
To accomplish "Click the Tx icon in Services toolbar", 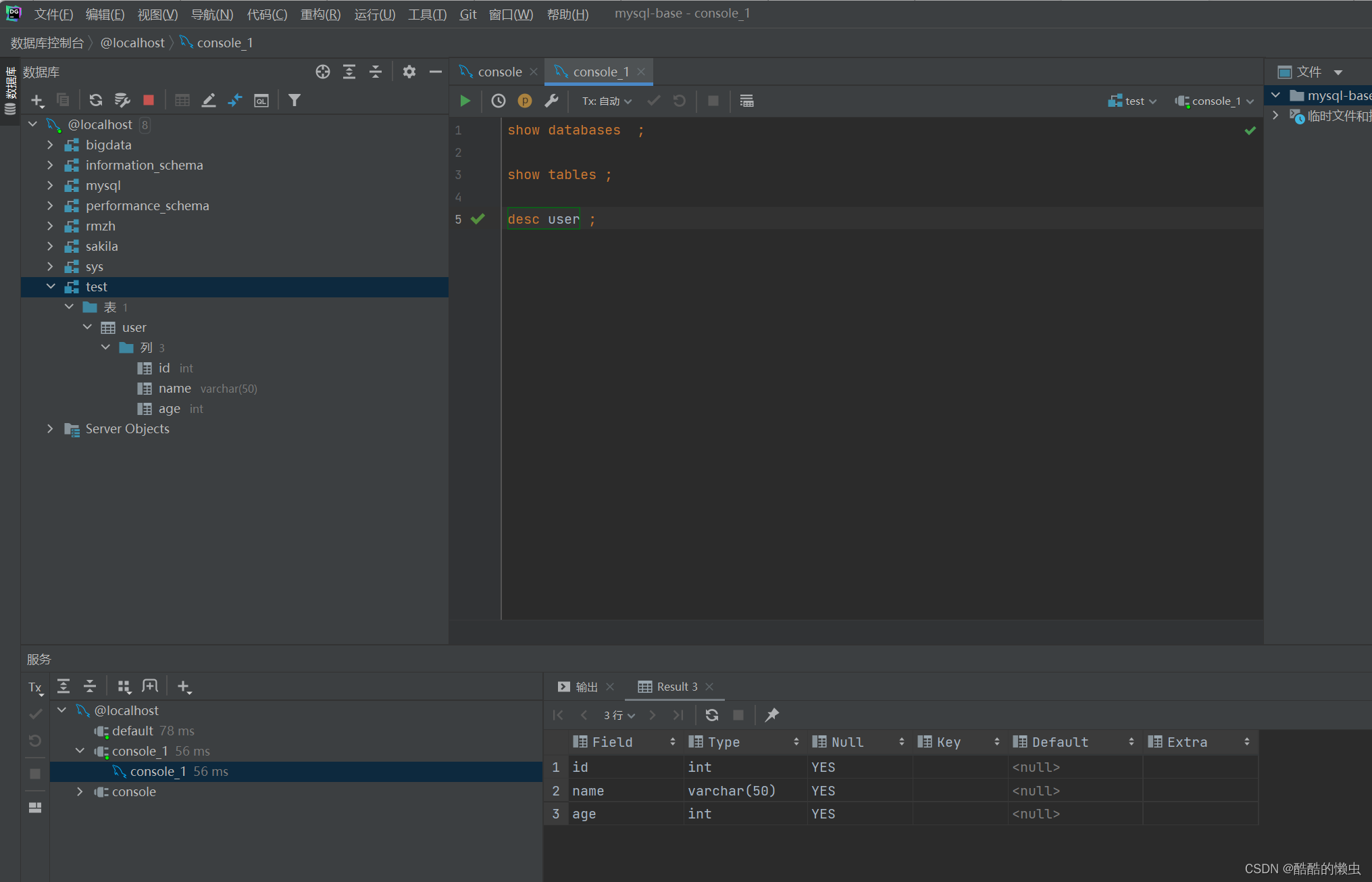I will point(35,687).
